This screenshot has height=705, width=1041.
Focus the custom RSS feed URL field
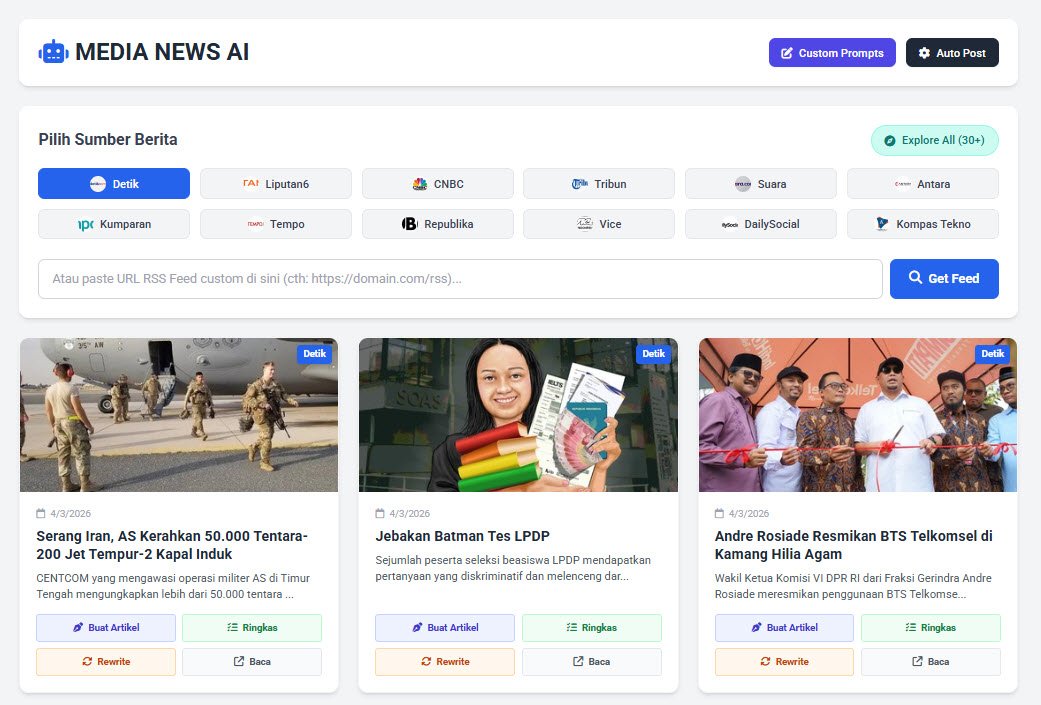coord(460,279)
